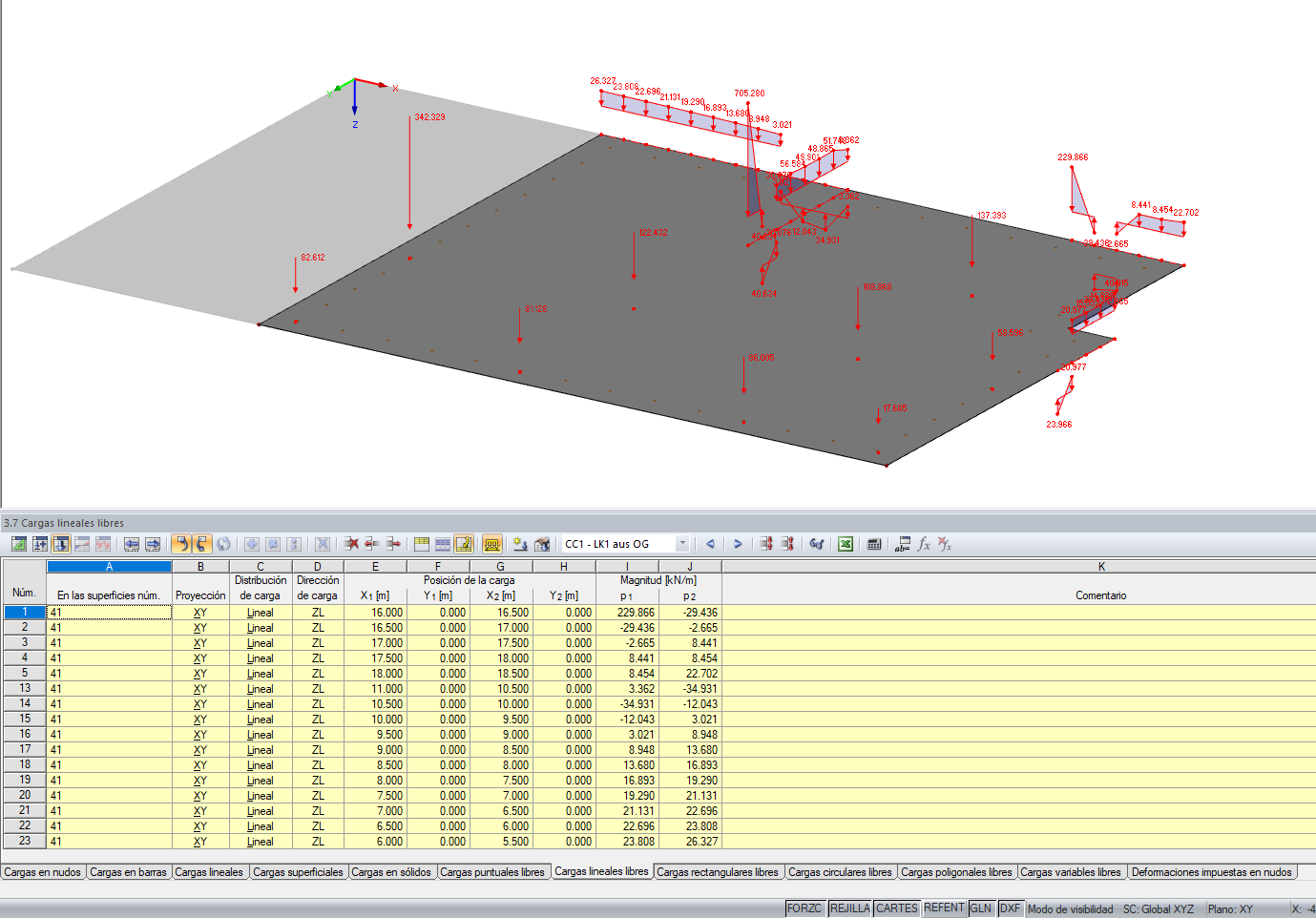Click the XY projection cell in row 16

click(x=200, y=735)
